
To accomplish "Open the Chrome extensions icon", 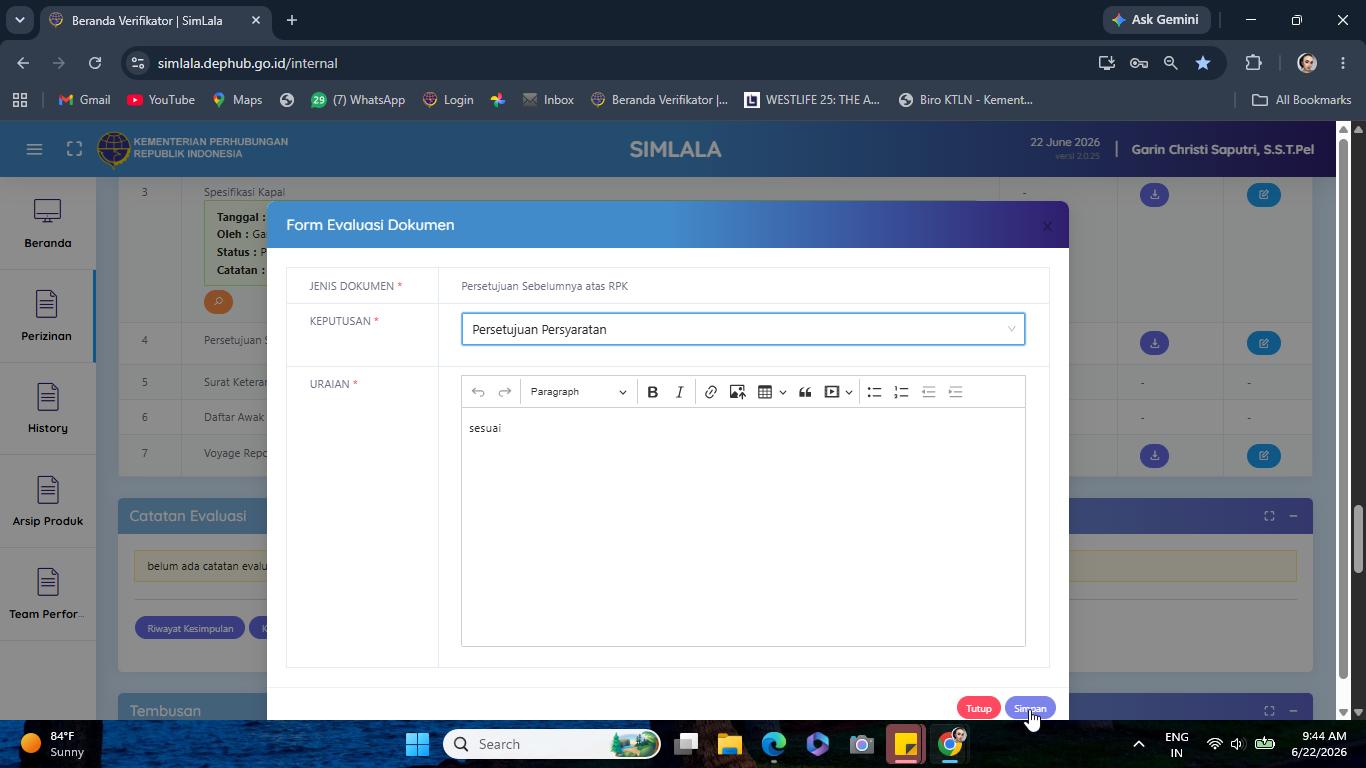I will (x=1253, y=63).
